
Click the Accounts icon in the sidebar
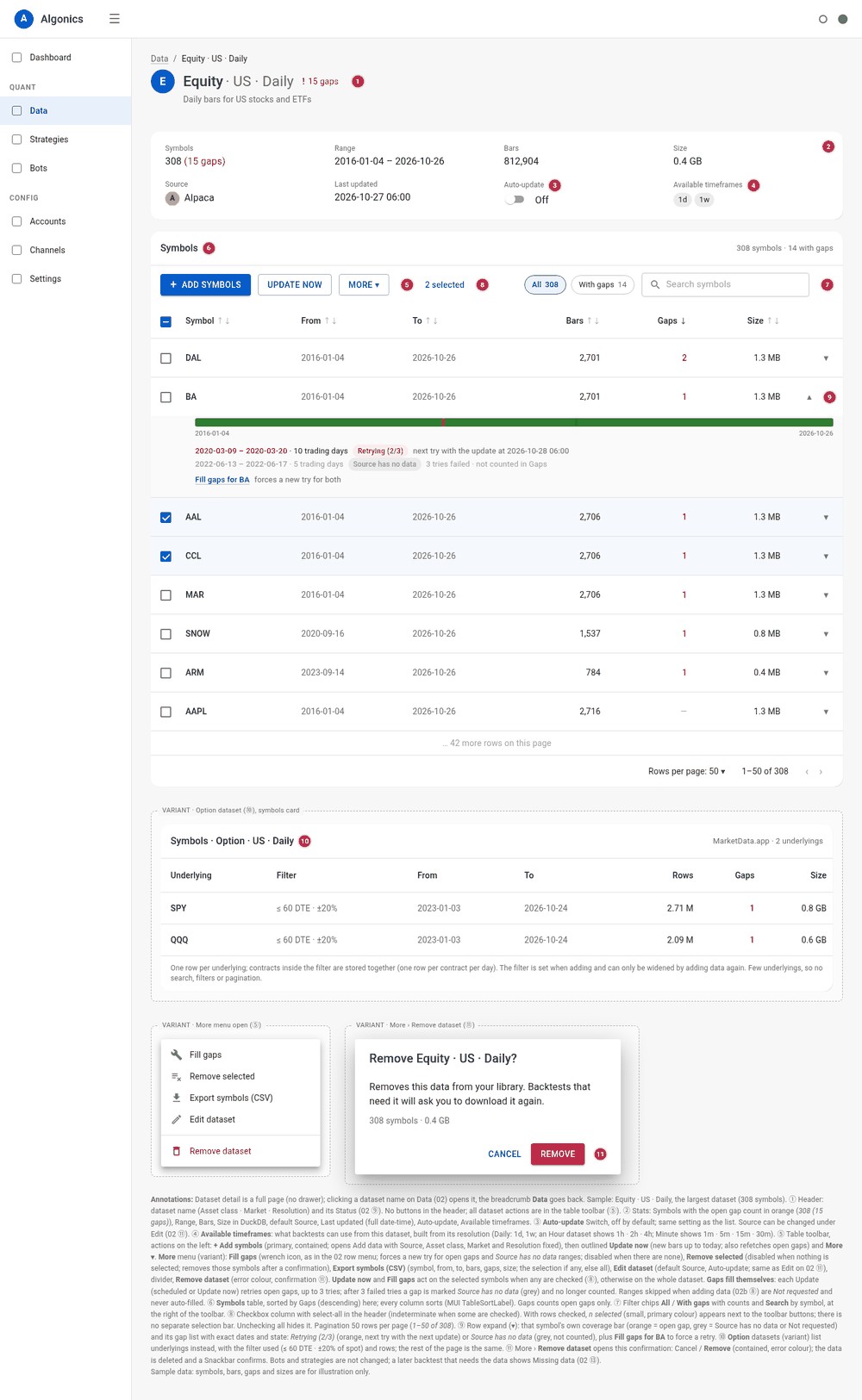coord(16,221)
